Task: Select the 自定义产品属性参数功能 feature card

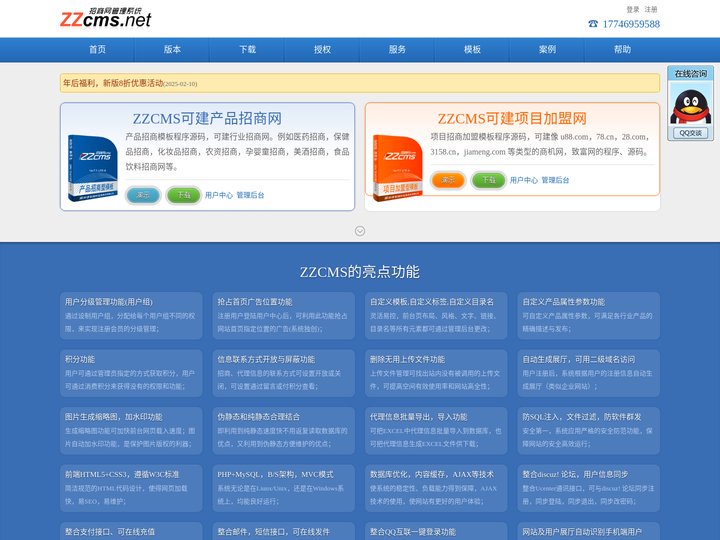Action: pyautogui.click(x=589, y=315)
